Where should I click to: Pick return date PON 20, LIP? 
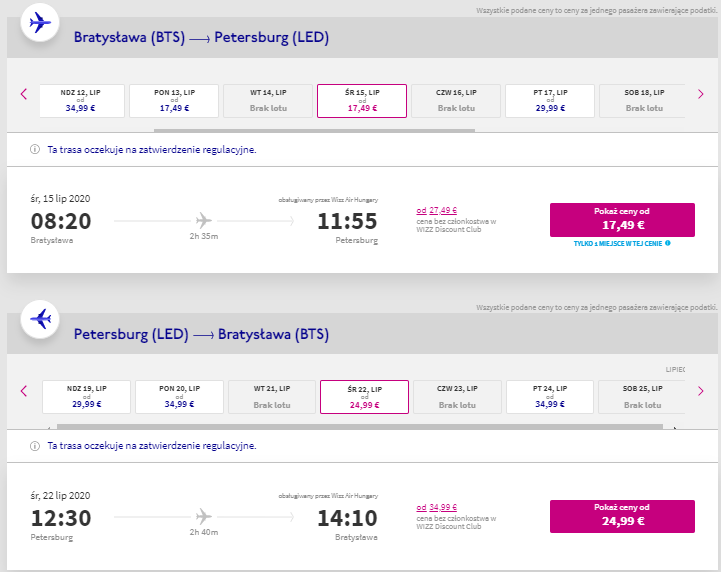(179, 397)
